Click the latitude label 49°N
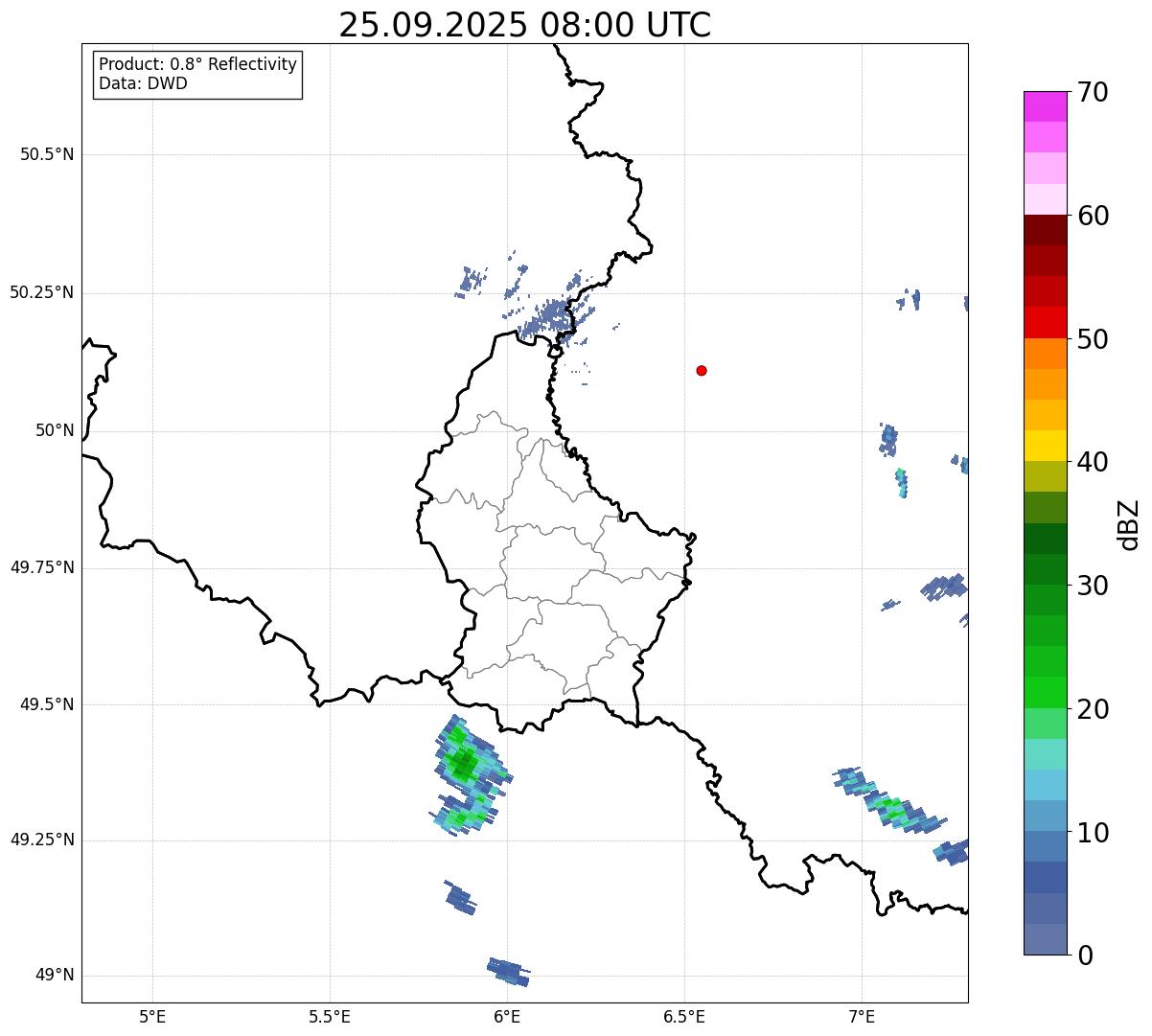Screen dimensions: 1152x1036 [54, 976]
